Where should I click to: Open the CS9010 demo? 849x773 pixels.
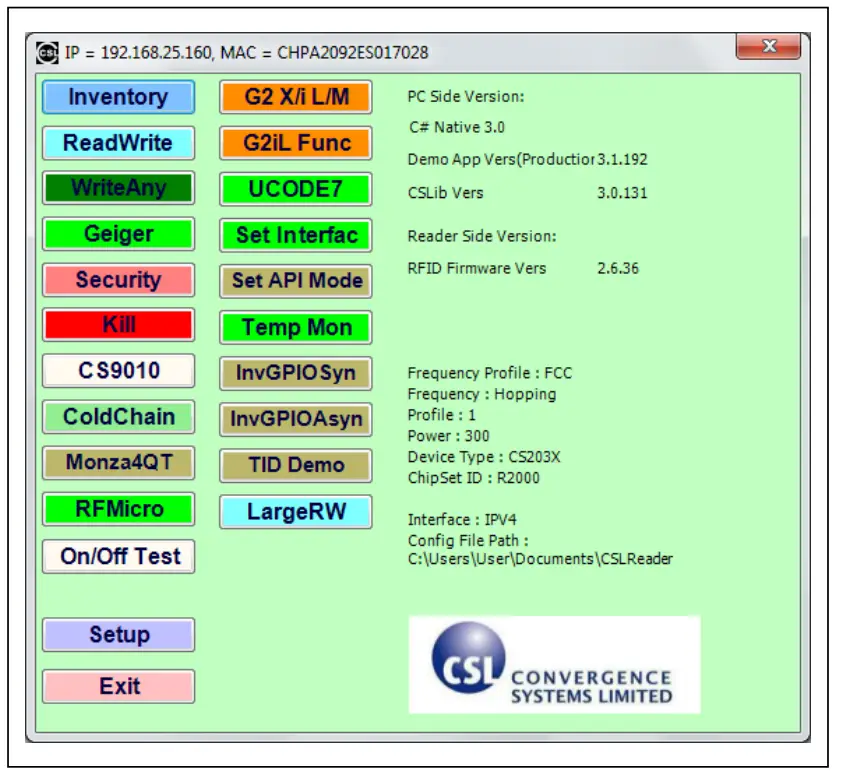[117, 371]
